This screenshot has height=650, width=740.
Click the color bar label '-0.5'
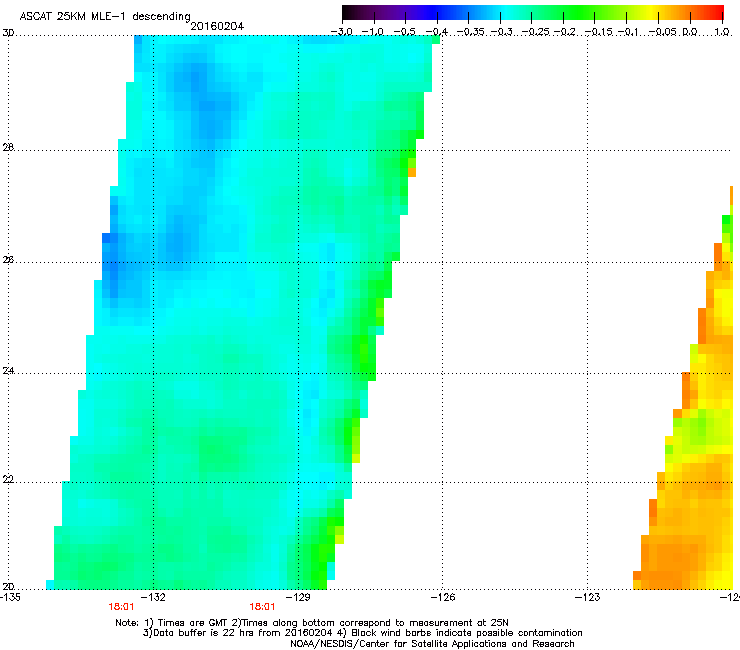point(405,32)
